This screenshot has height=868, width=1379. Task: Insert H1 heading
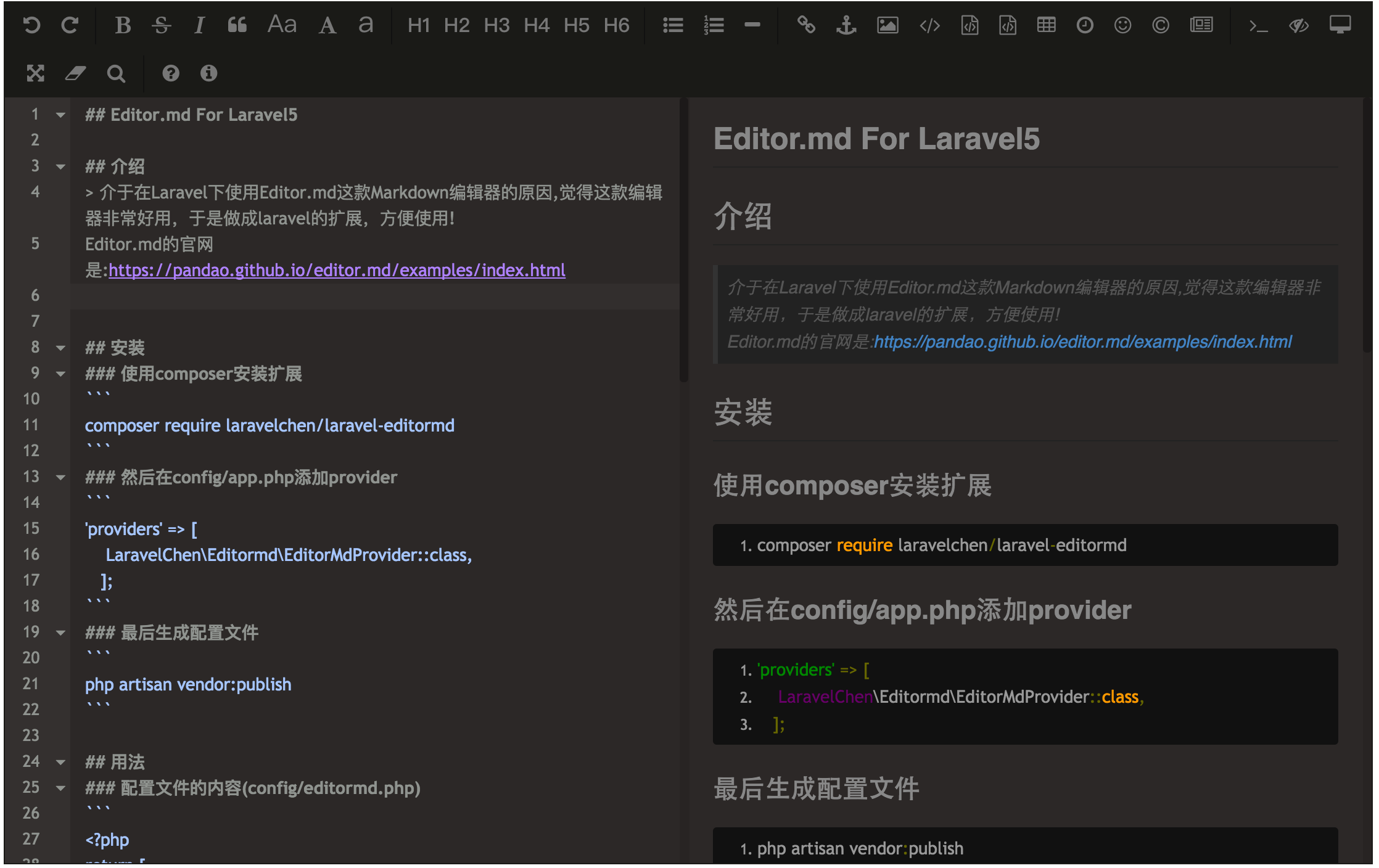419,25
